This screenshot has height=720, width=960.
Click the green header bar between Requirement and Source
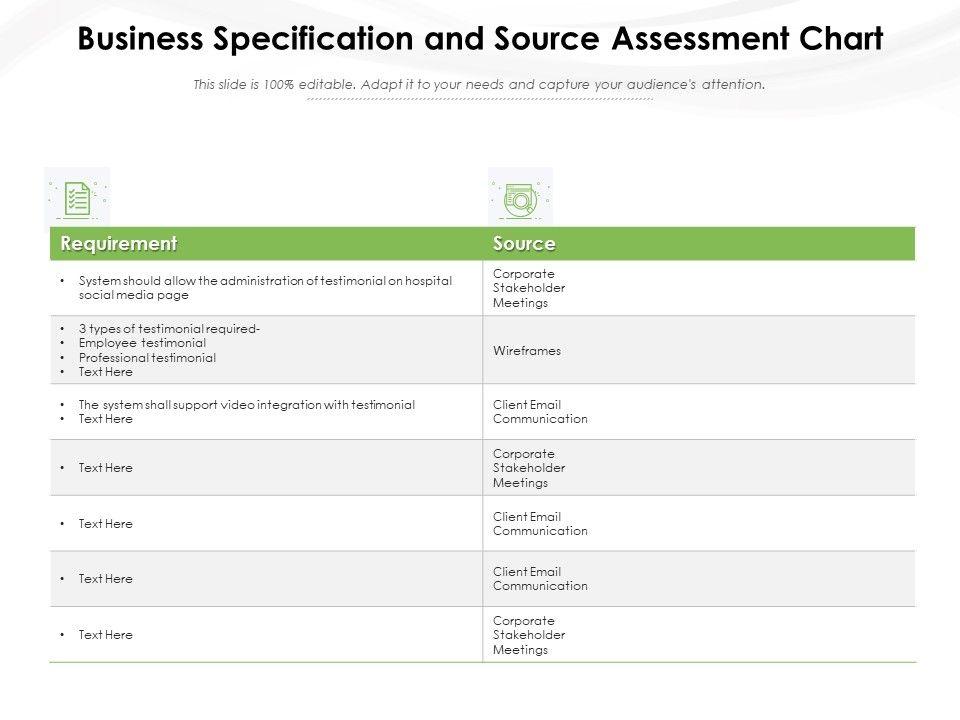[330, 244]
